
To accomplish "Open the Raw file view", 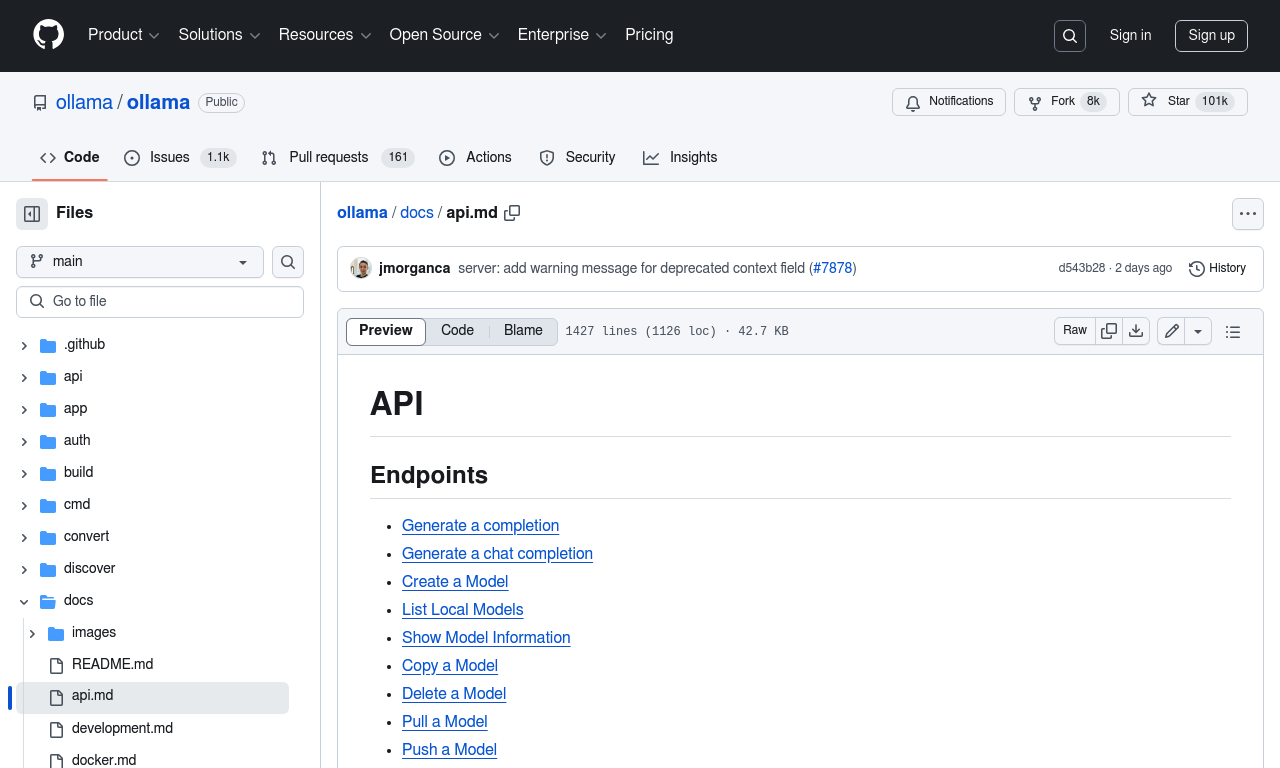I will click(1075, 331).
